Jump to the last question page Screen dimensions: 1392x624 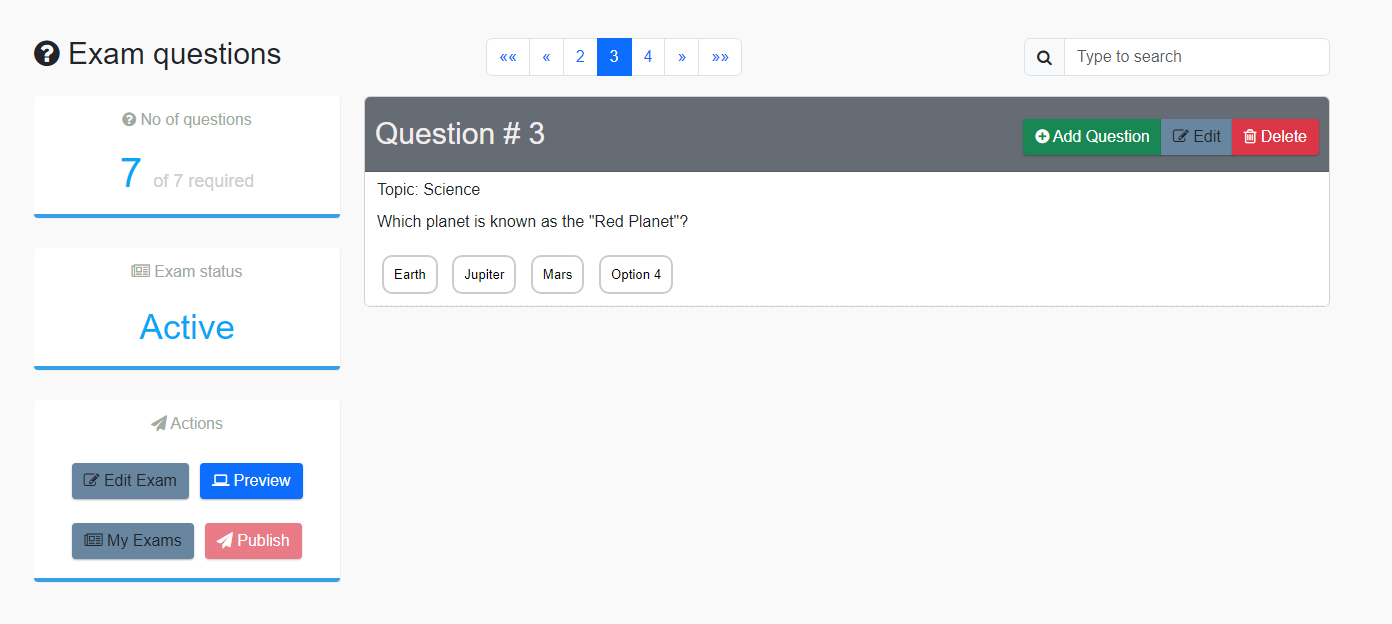720,57
